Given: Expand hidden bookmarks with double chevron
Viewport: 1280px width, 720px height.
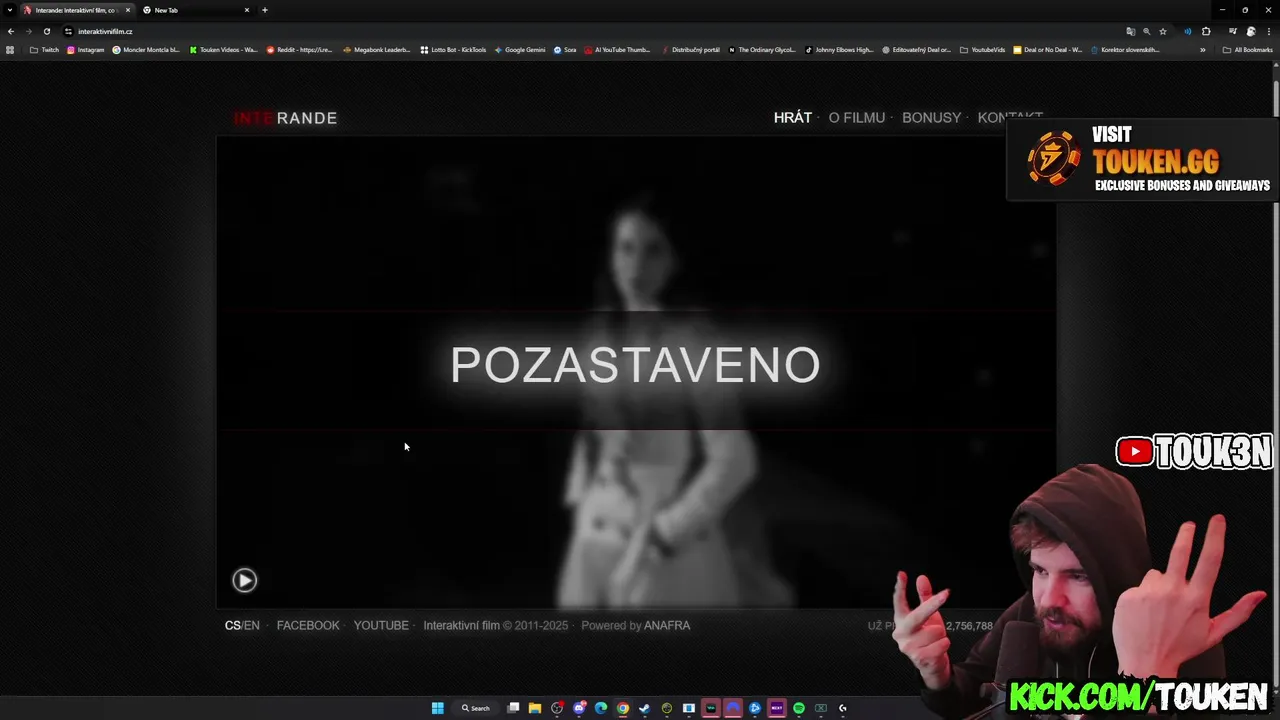Looking at the screenshot, I should (1202, 50).
